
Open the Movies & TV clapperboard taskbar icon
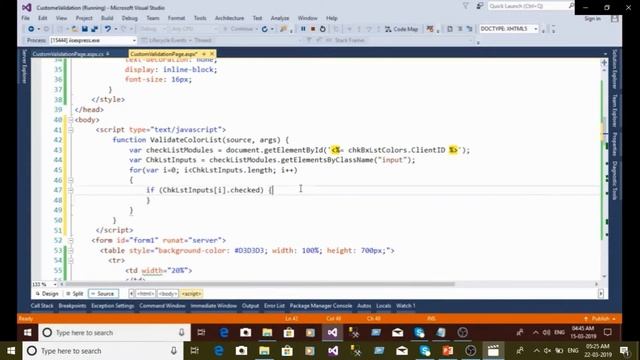pos(493,351)
